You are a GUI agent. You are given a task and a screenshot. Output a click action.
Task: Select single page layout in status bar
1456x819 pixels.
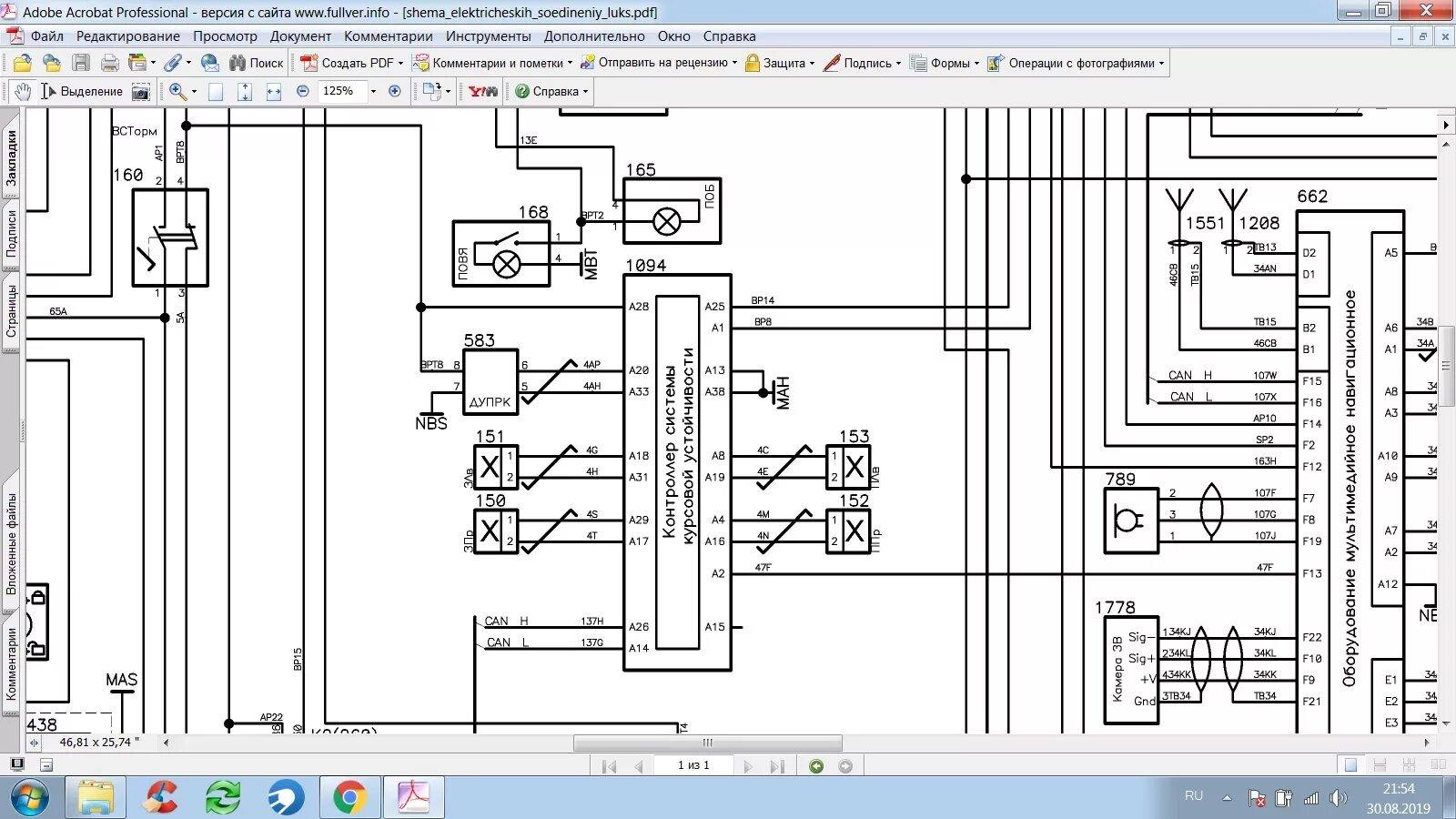pyautogui.click(x=1351, y=765)
